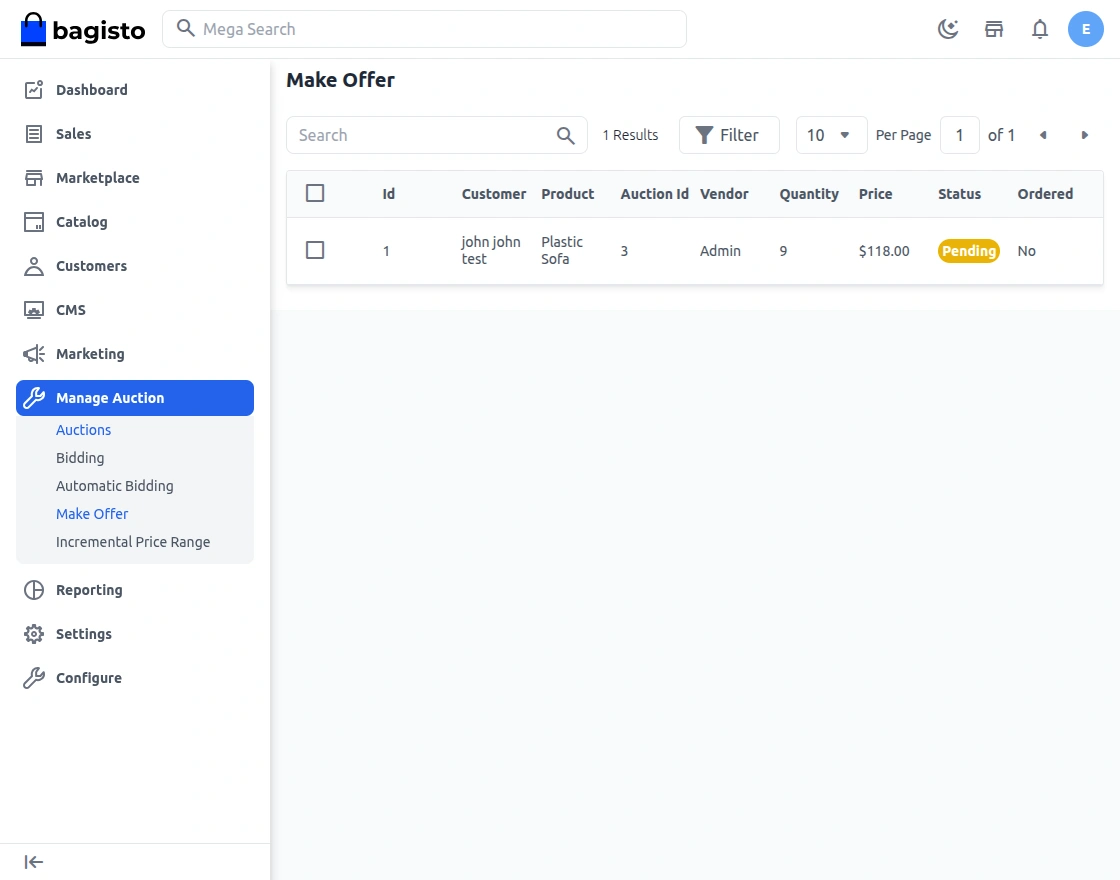This screenshot has width=1120, height=880.
Task: Navigate to Incremental Price Range
Action: (132, 541)
